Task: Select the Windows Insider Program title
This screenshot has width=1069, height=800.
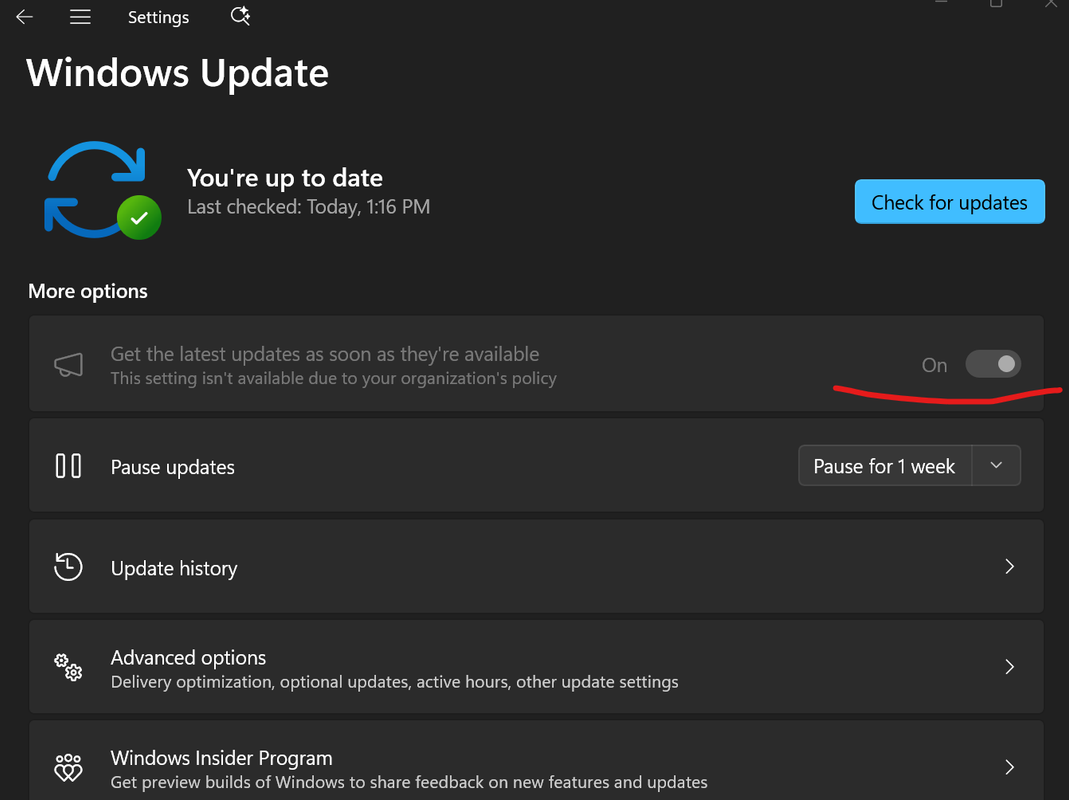Action: (222, 758)
